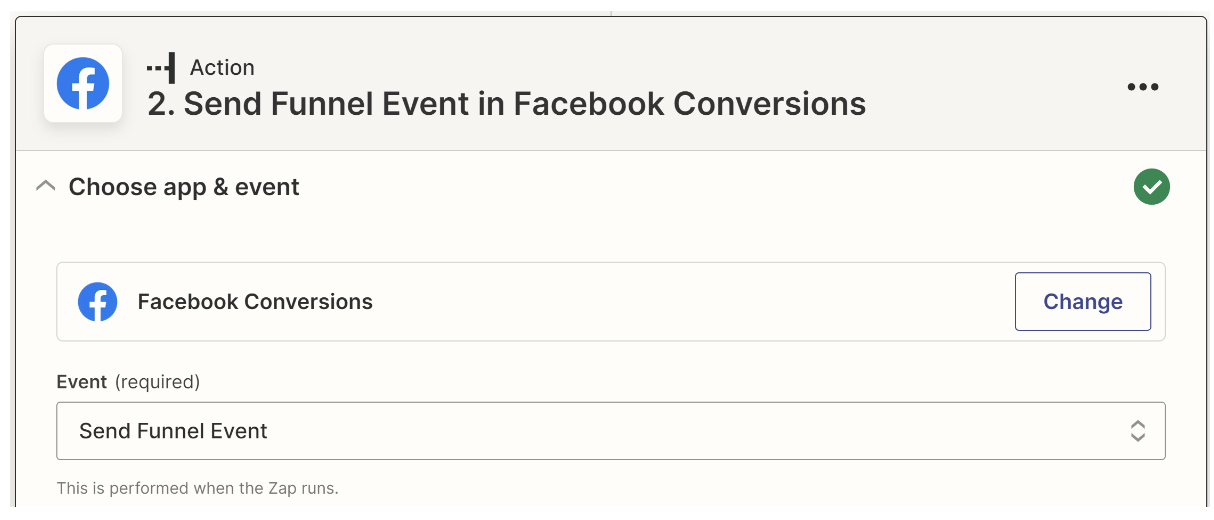Screen dimensions: 1214x520
Task: Click the Change button
Action: tap(1083, 302)
